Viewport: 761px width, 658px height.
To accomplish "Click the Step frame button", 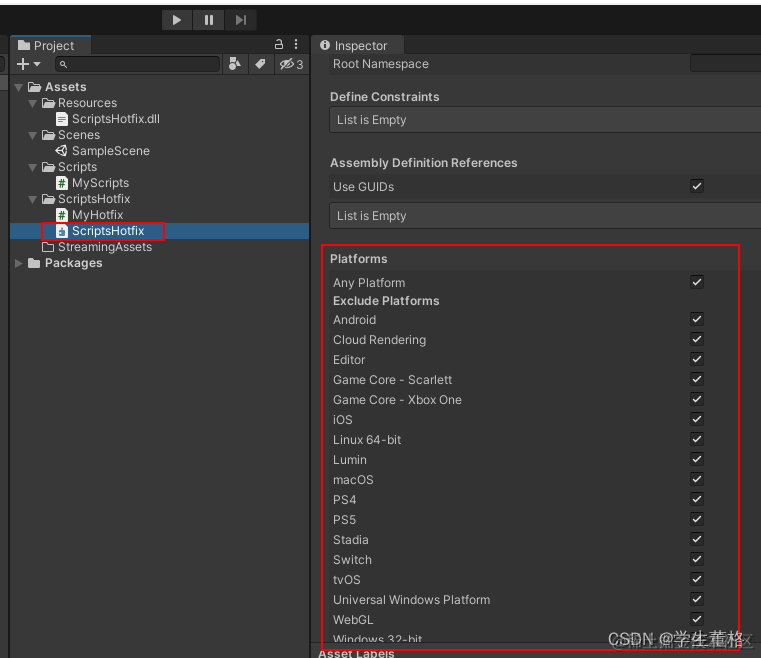I will [x=241, y=20].
